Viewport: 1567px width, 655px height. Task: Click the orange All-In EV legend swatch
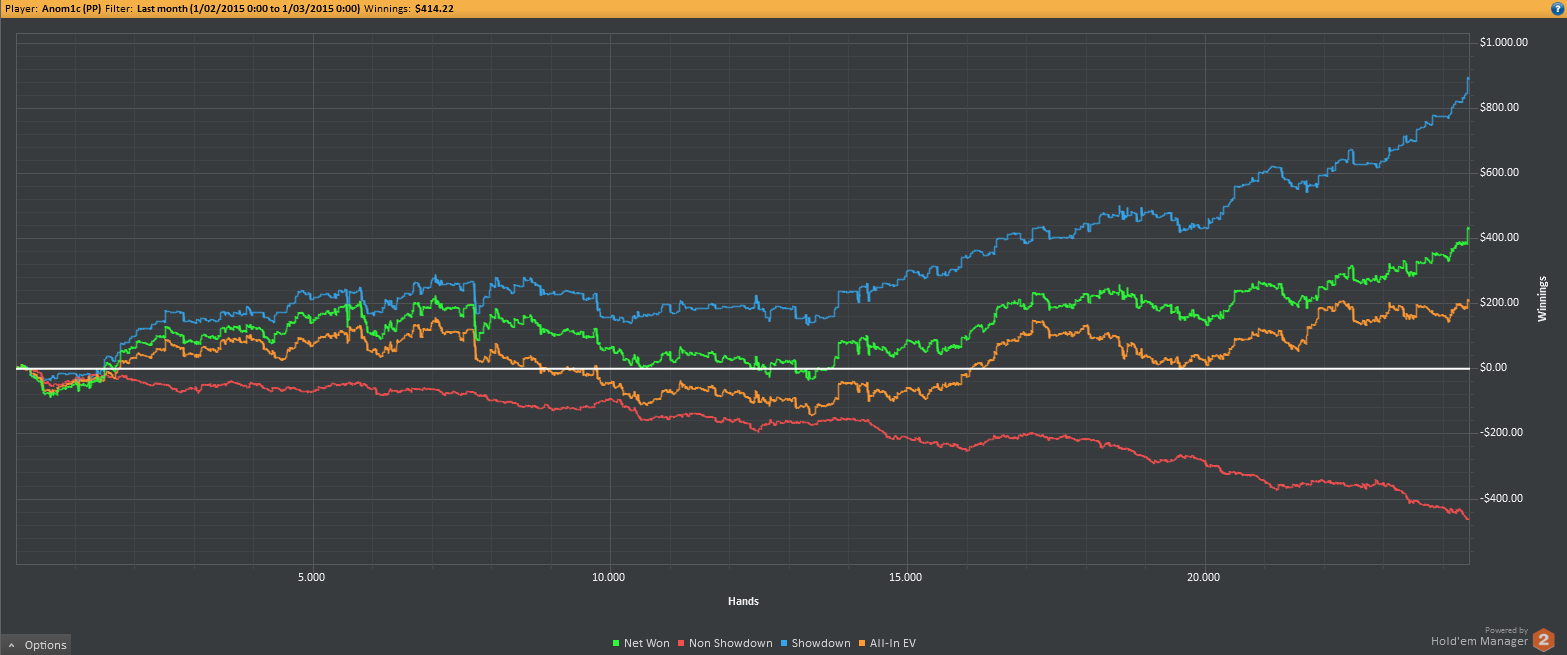pyautogui.click(x=863, y=644)
